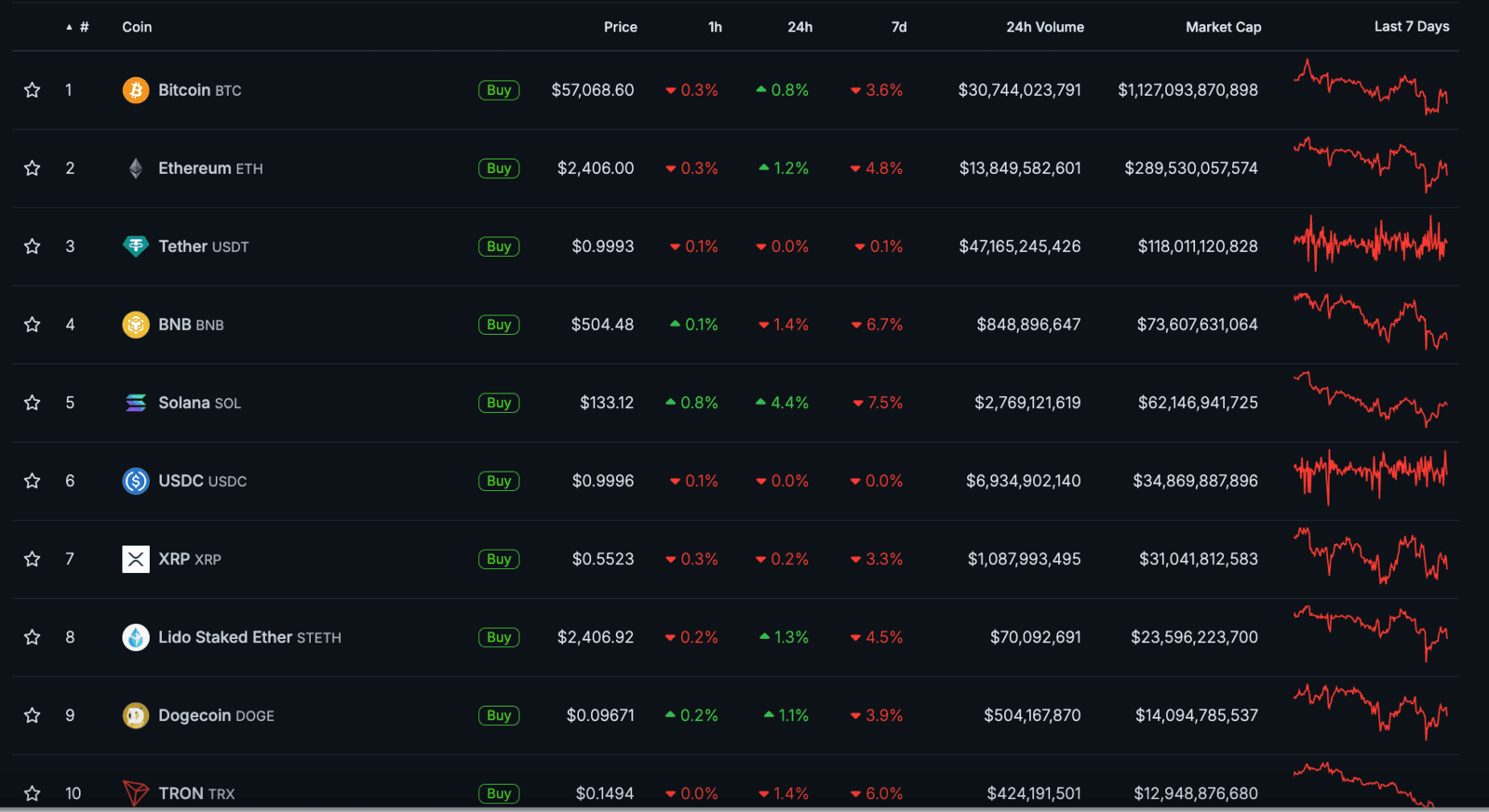Screen dimensions: 1489x812
Task: Open Tether 7-day sparkline chart
Action: point(1371,244)
